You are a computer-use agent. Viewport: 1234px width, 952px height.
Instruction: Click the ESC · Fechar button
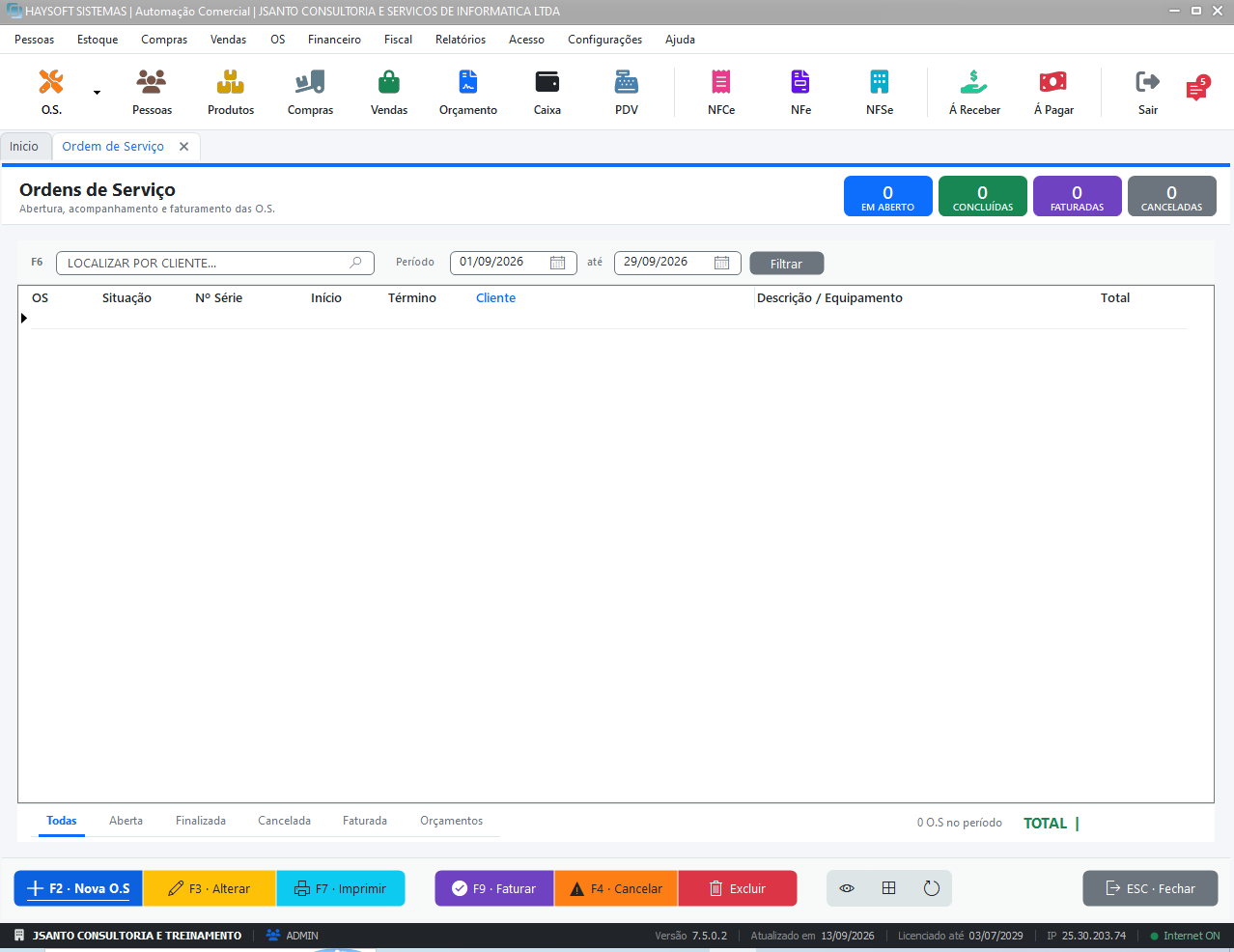click(1150, 888)
